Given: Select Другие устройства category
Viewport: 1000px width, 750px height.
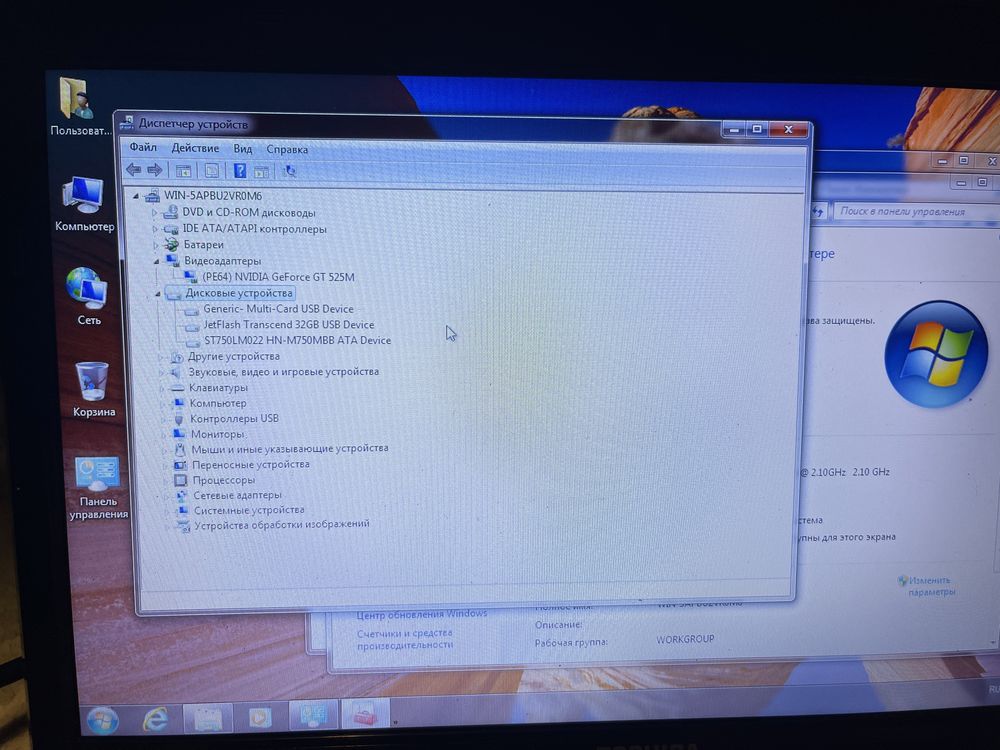Looking at the screenshot, I should point(233,356).
